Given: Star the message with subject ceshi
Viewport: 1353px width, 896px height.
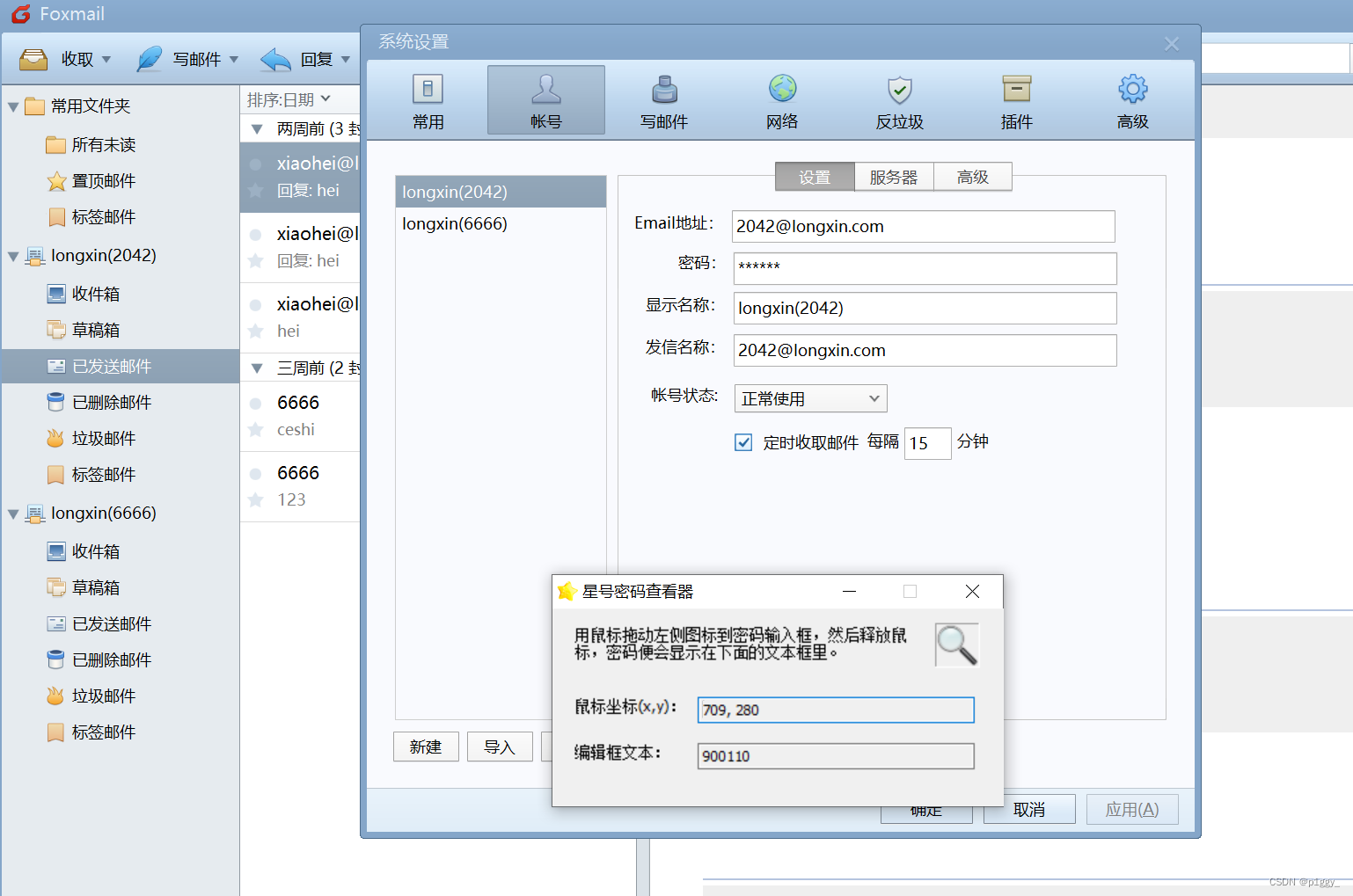Looking at the screenshot, I should [256, 430].
